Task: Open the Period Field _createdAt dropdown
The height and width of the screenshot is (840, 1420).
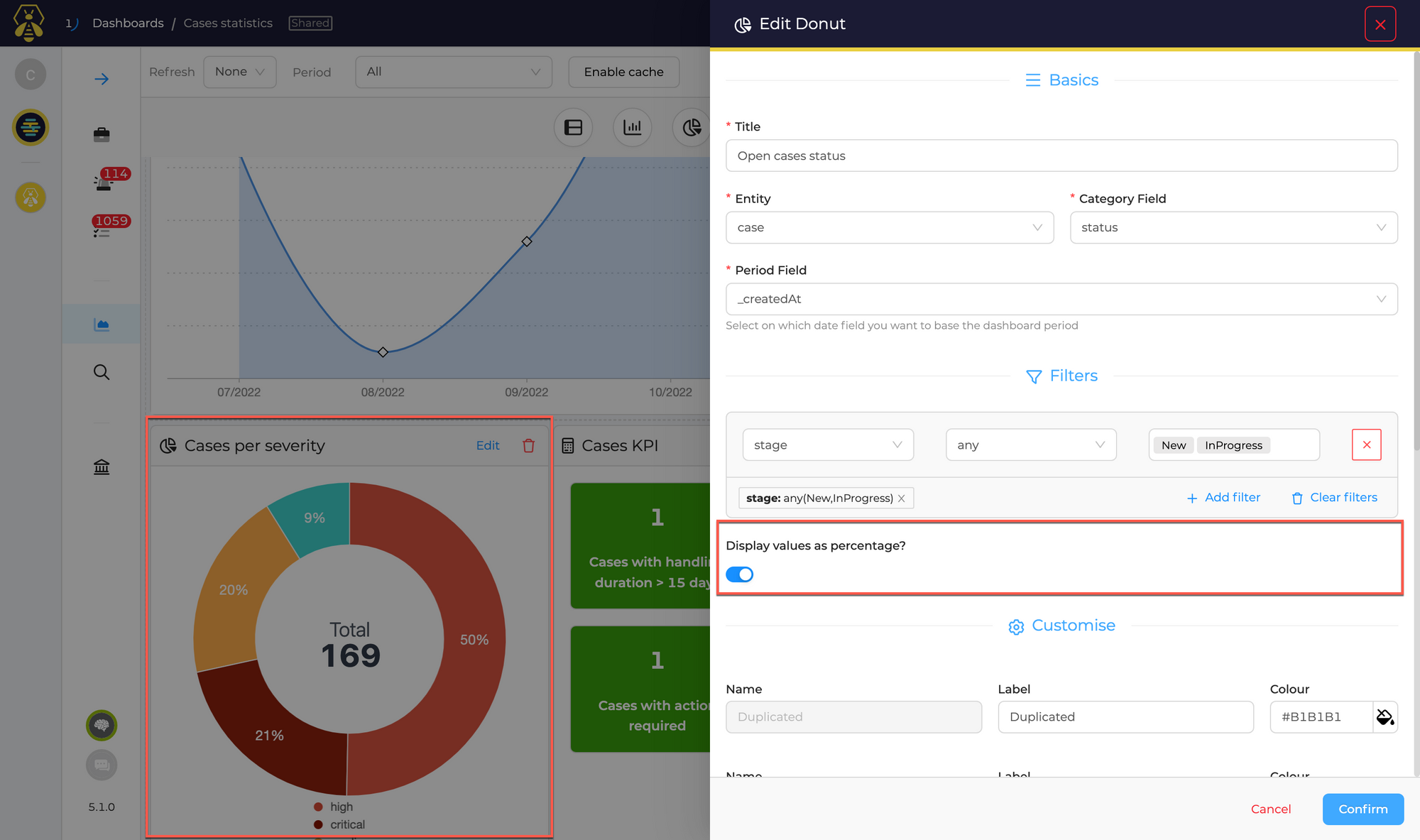Action: 1061,300
